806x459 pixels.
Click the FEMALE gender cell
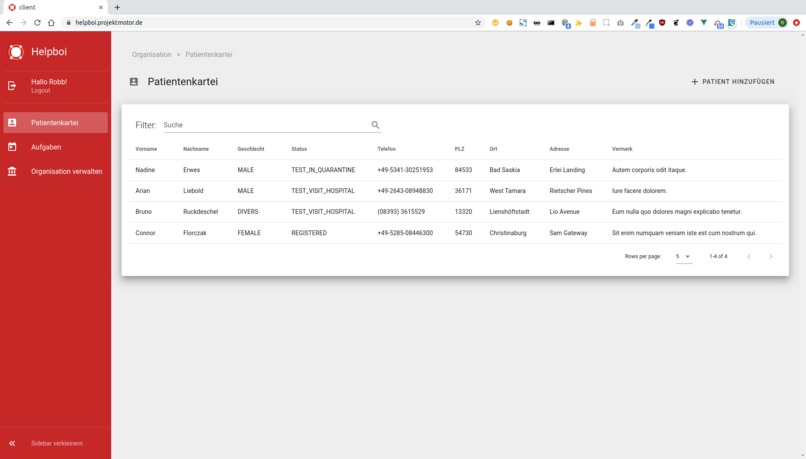click(x=249, y=233)
